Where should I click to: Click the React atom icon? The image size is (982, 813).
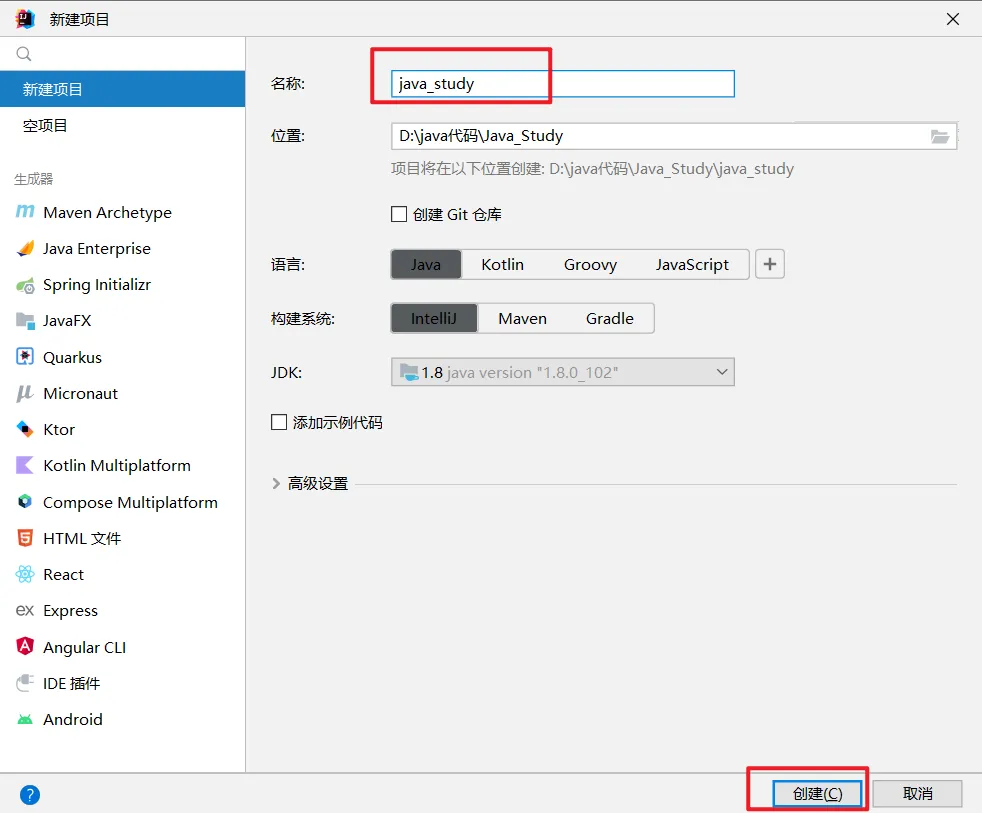24,574
